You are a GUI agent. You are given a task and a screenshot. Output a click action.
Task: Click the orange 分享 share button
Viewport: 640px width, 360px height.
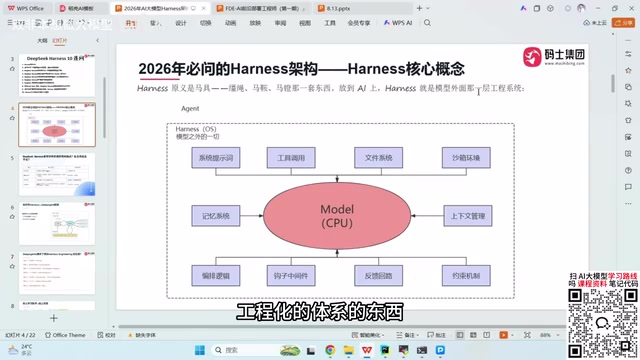[x=623, y=23]
